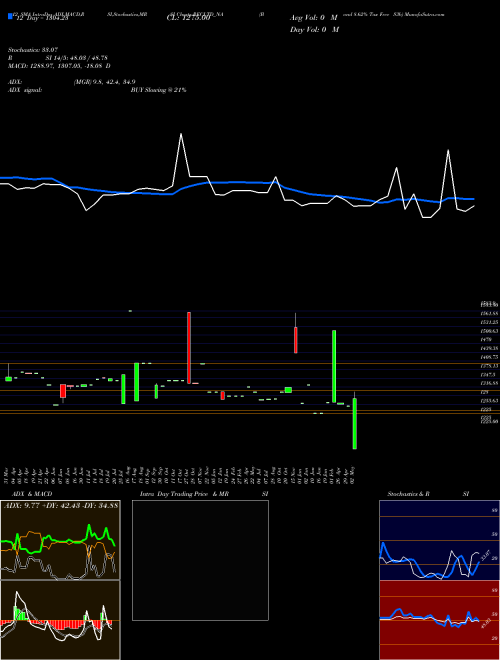Viewport: 500px width, 660px height.
Task: Click the 'Avg Vol: 0 M' readout
Action: click(314, 18)
